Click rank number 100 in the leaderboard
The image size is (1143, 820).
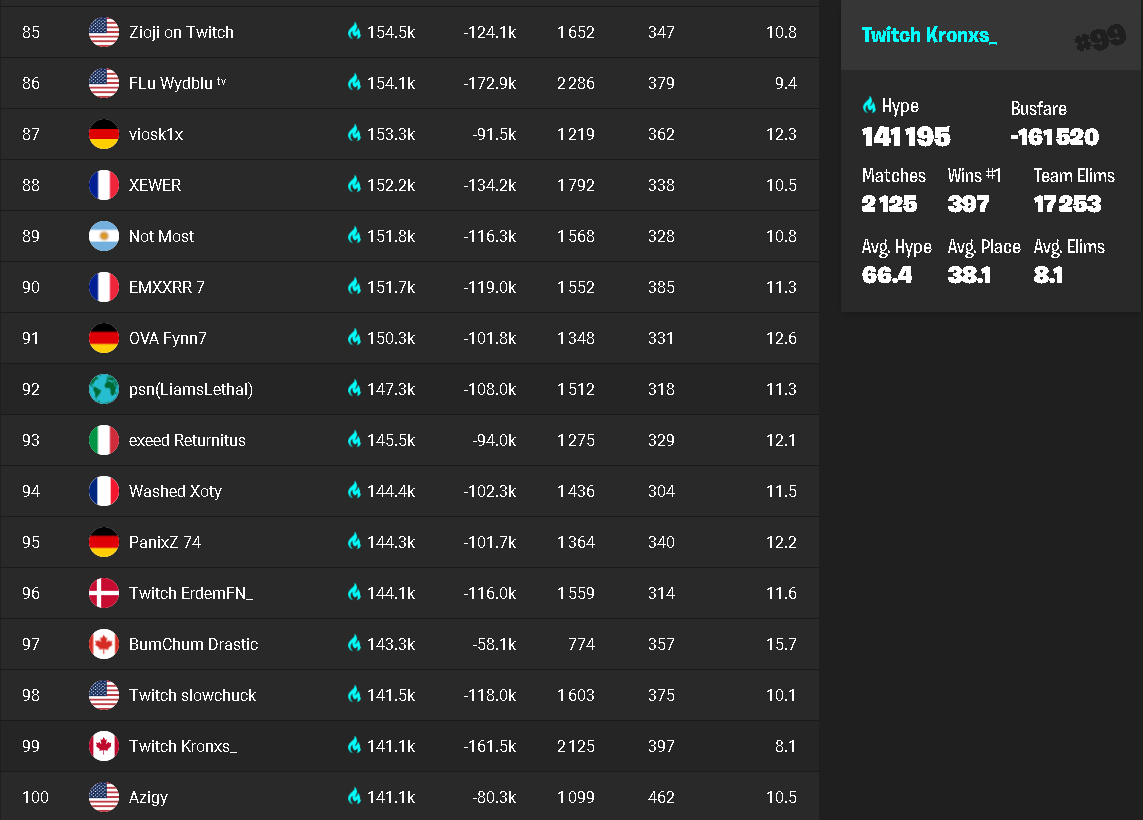coord(35,797)
